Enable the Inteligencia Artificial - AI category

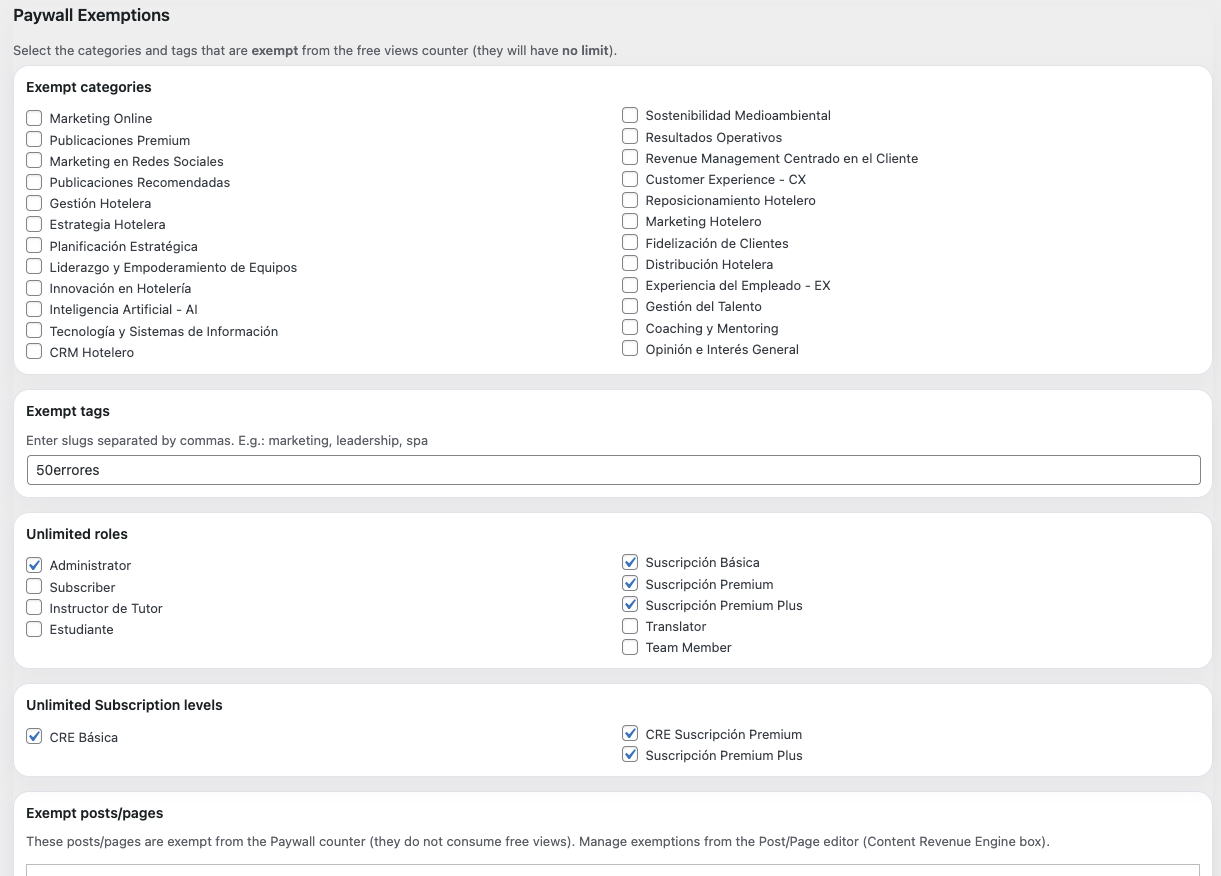pos(34,309)
